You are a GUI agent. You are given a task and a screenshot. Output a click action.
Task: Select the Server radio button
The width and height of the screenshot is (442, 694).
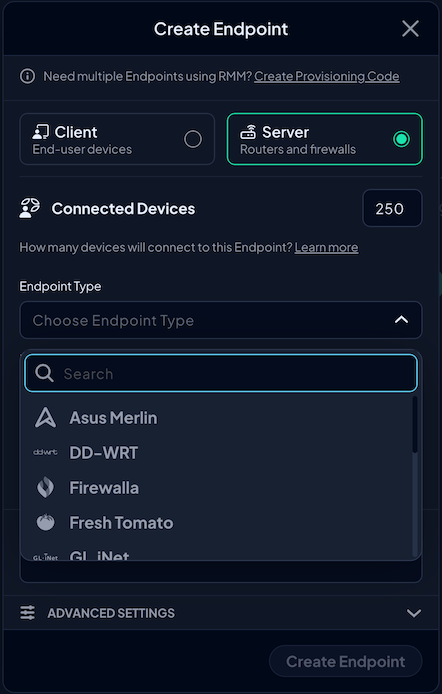click(401, 139)
